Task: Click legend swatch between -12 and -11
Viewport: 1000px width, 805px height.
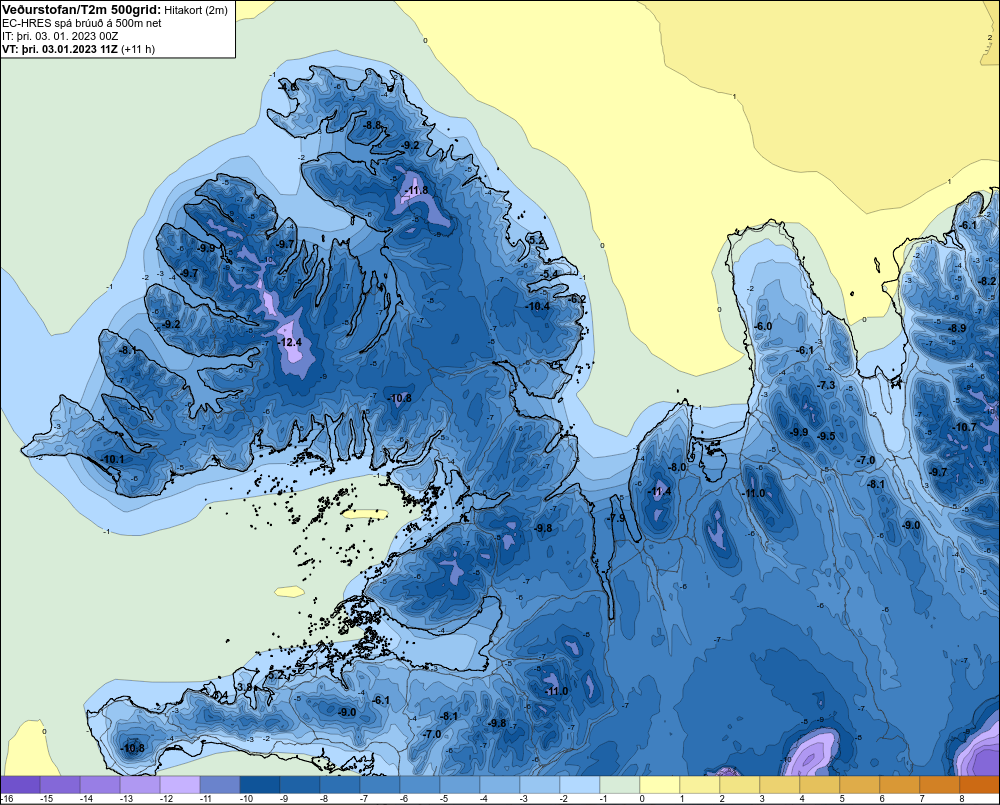Action: pyautogui.click(x=180, y=784)
